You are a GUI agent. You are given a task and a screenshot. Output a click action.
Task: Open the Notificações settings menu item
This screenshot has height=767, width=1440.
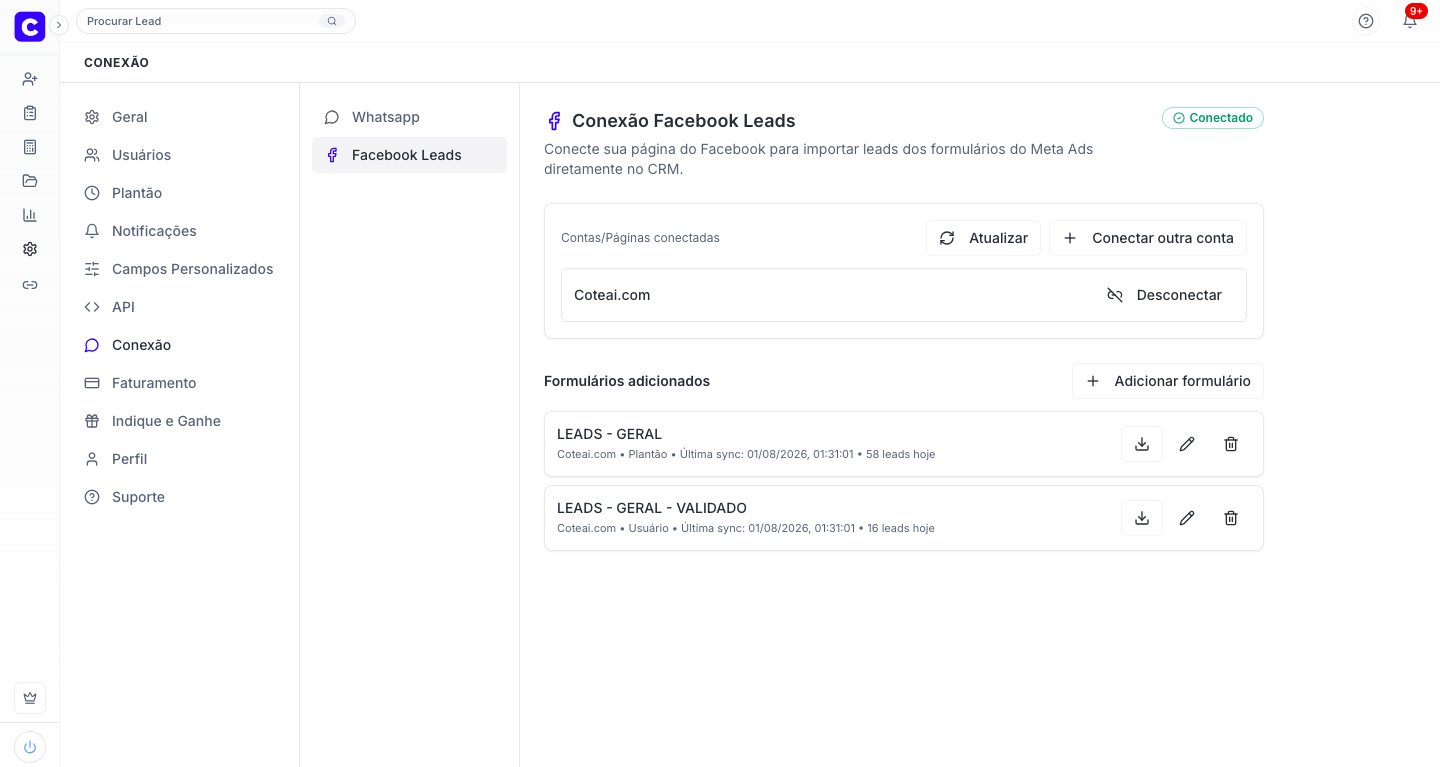pyautogui.click(x=180, y=231)
